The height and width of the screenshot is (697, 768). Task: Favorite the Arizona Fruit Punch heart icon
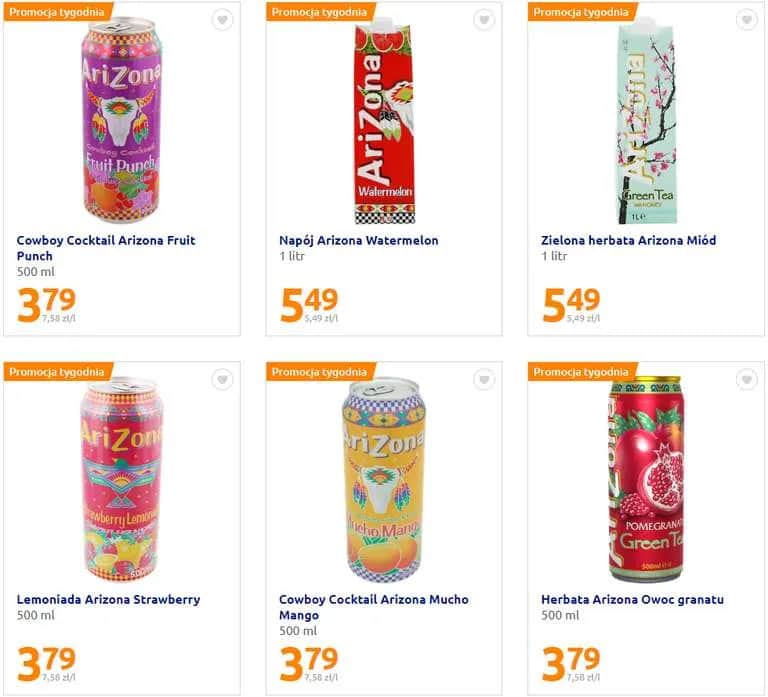point(222,20)
